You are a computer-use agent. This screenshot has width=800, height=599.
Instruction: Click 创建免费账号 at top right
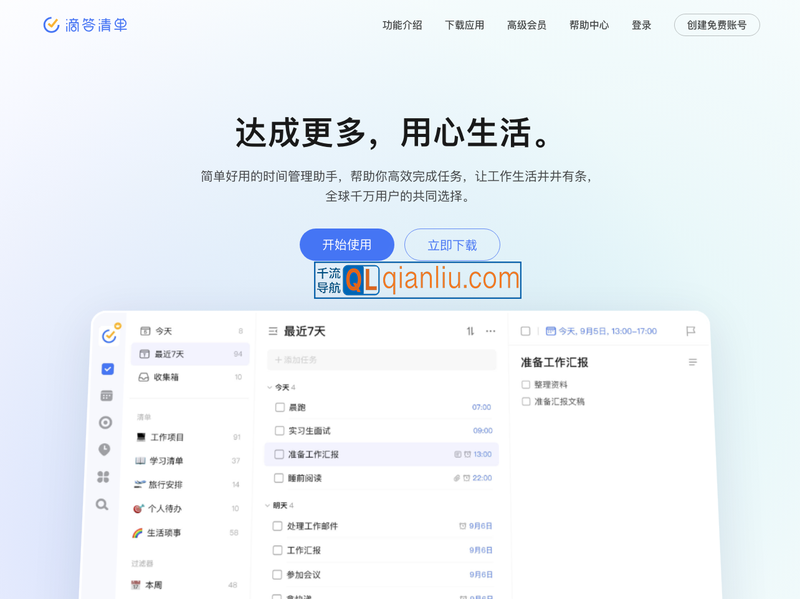[x=716, y=25]
